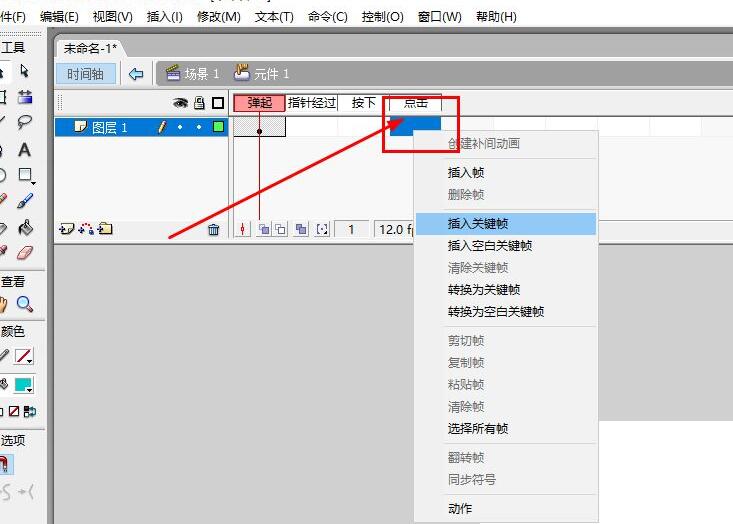The width and height of the screenshot is (733, 524).
Task: Choose 转换为关键帧 from context menu
Action: (x=506, y=290)
